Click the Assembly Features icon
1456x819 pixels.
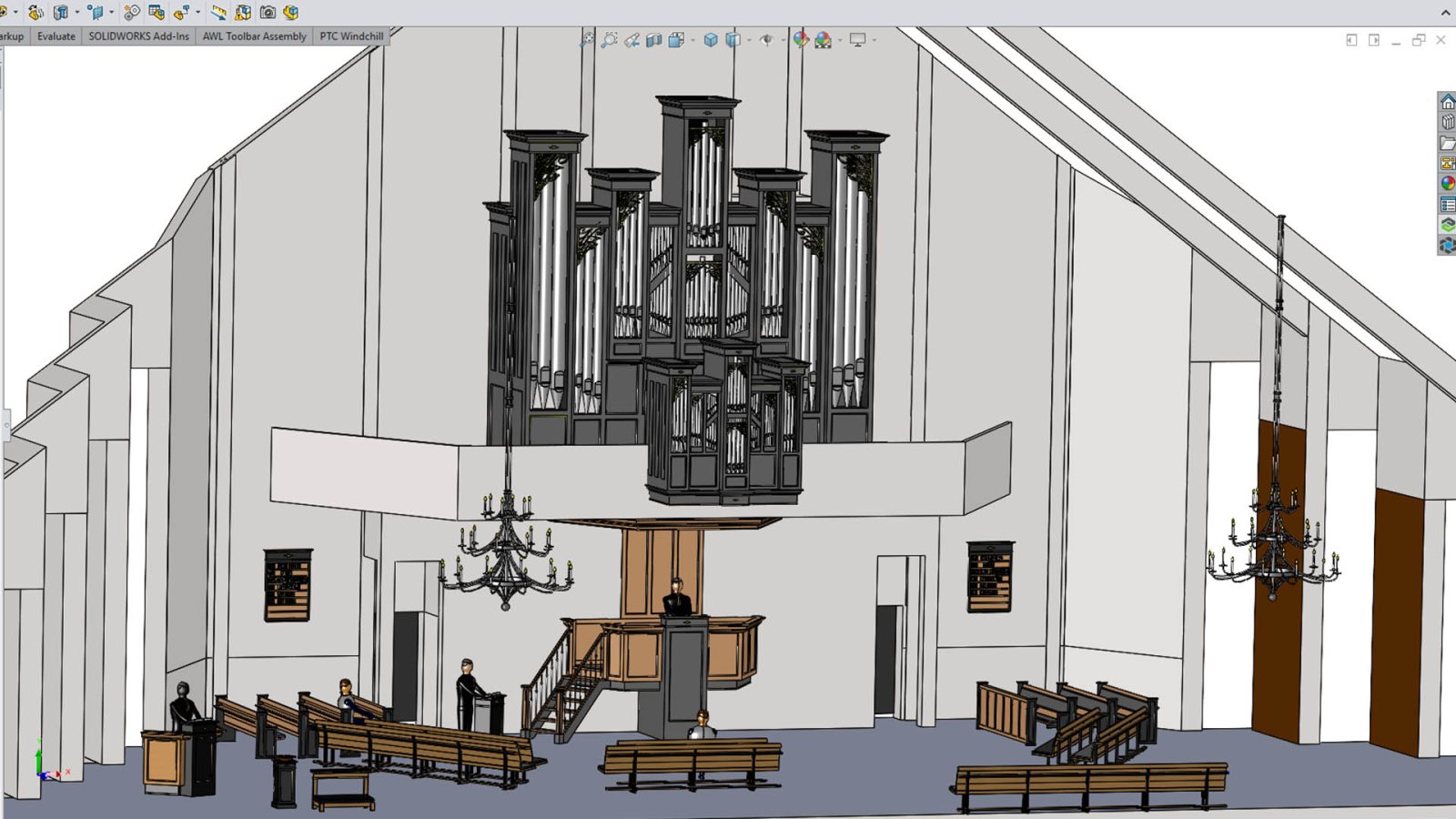(x=60, y=12)
